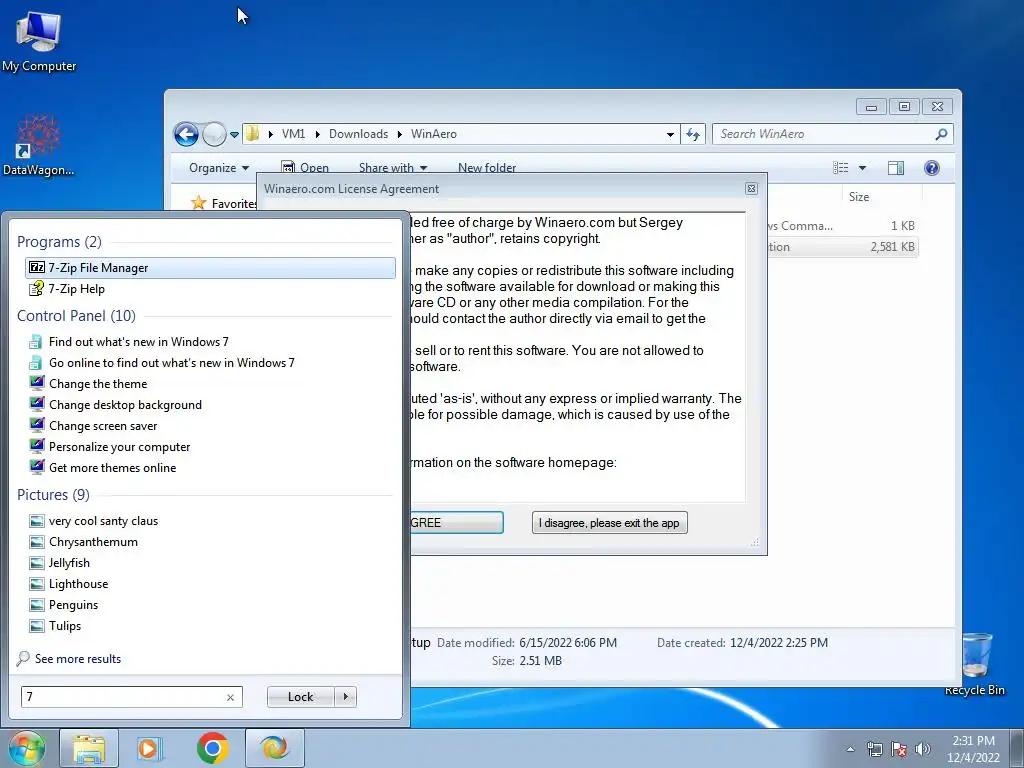Image resolution: width=1024 pixels, height=768 pixels.
Task: Click I disagree, please exit the app
Action: pos(609,522)
